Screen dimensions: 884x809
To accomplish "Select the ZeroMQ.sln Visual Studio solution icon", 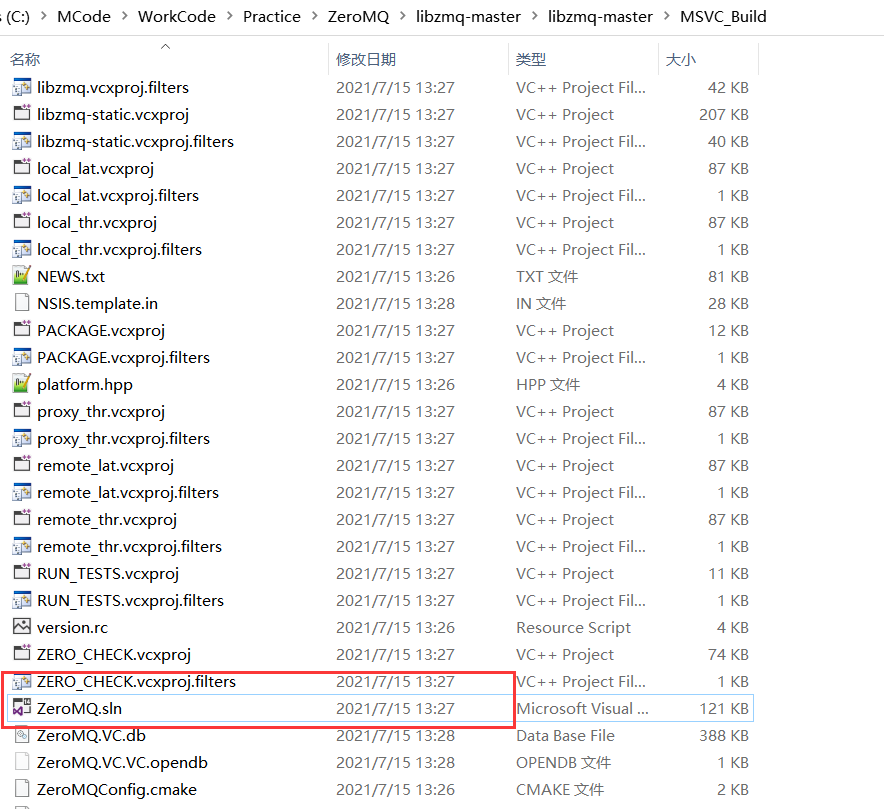I will 22,708.
